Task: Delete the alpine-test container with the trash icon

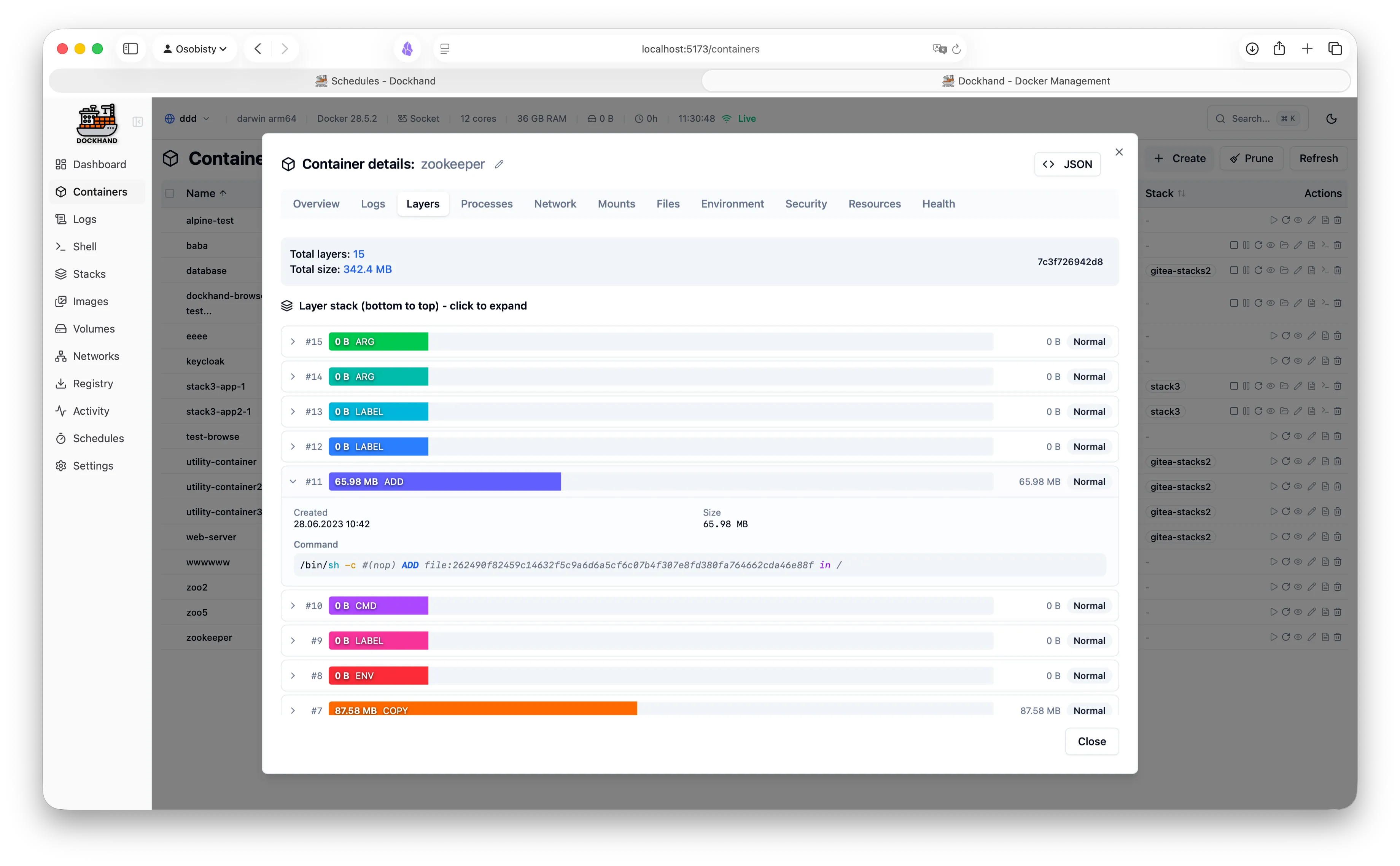Action: click(1337, 220)
